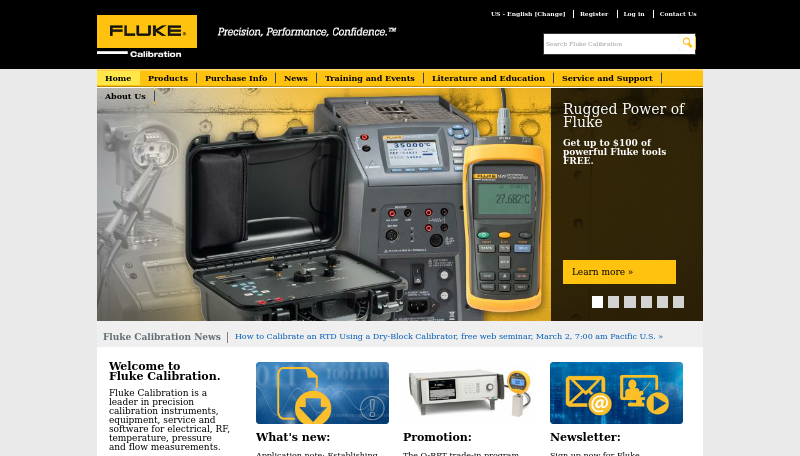Open Service and Support menu
The width and height of the screenshot is (800, 456).
tap(607, 78)
